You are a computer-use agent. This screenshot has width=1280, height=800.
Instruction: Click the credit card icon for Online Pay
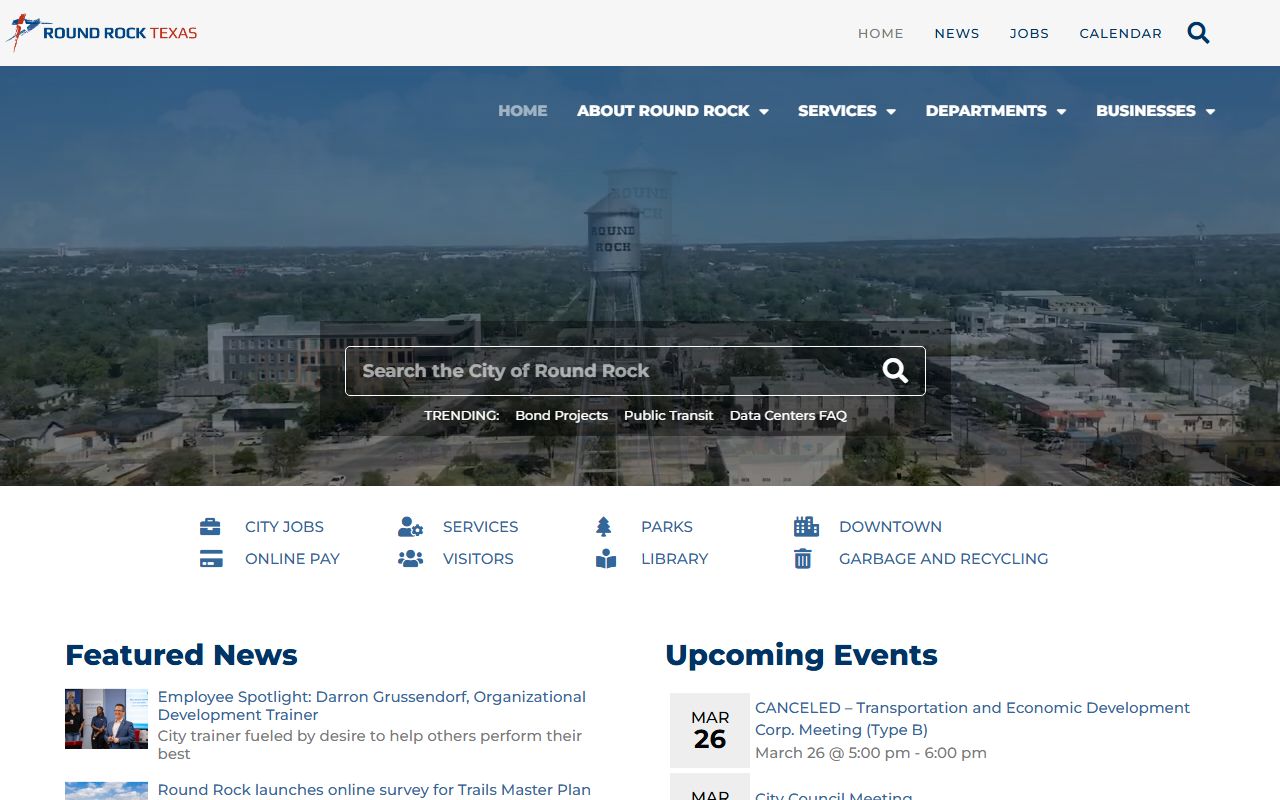[210, 559]
